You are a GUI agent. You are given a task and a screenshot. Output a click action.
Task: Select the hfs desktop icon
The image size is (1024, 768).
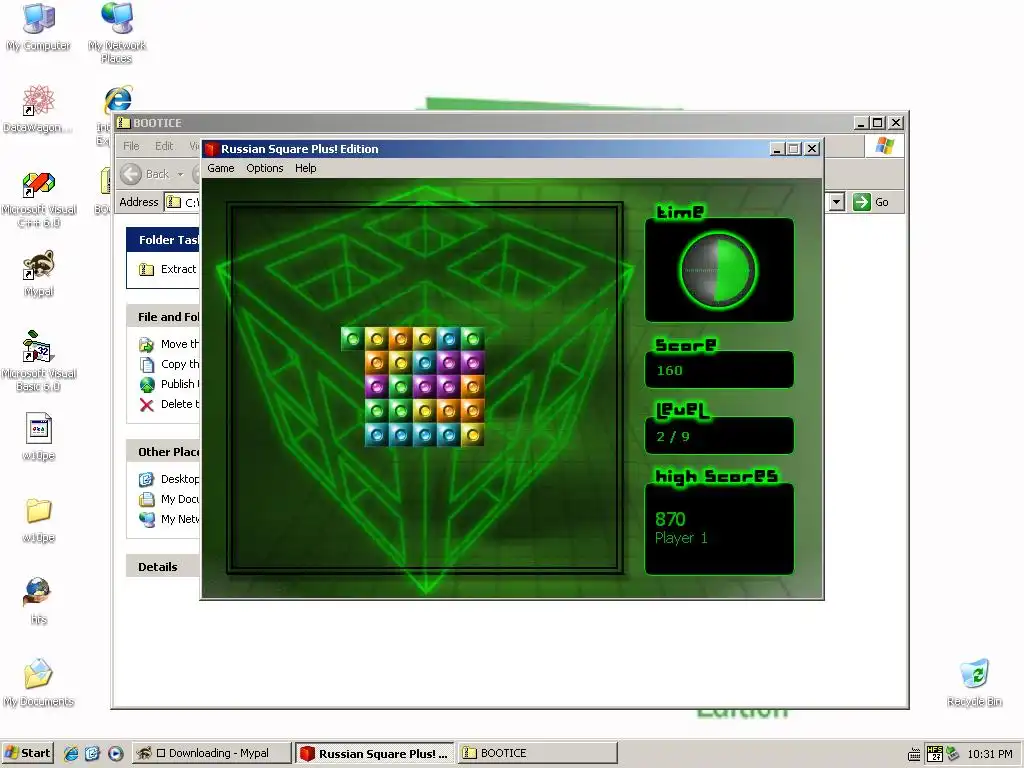(38, 601)
